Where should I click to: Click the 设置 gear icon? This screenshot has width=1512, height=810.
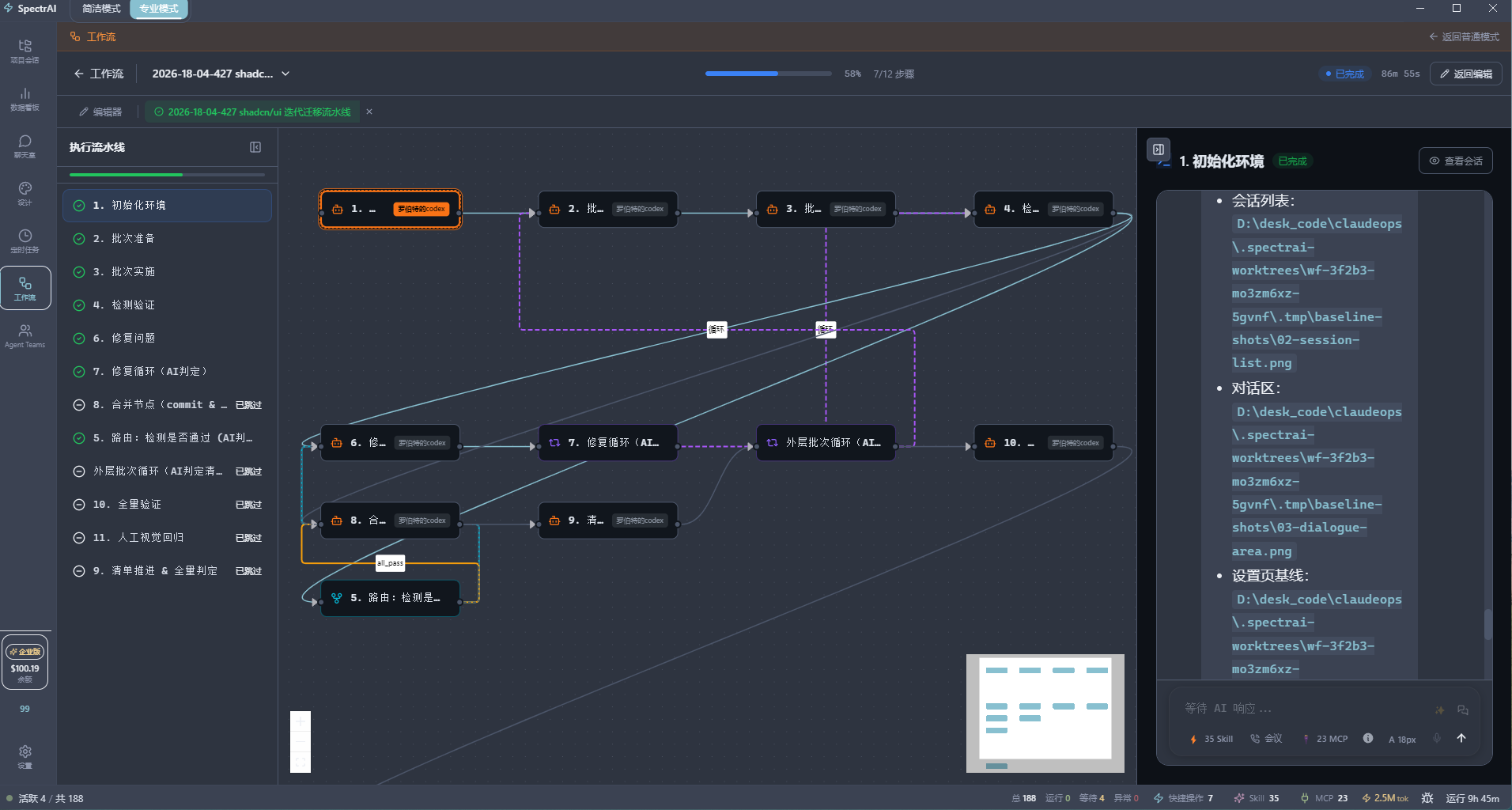coord(25,755)
